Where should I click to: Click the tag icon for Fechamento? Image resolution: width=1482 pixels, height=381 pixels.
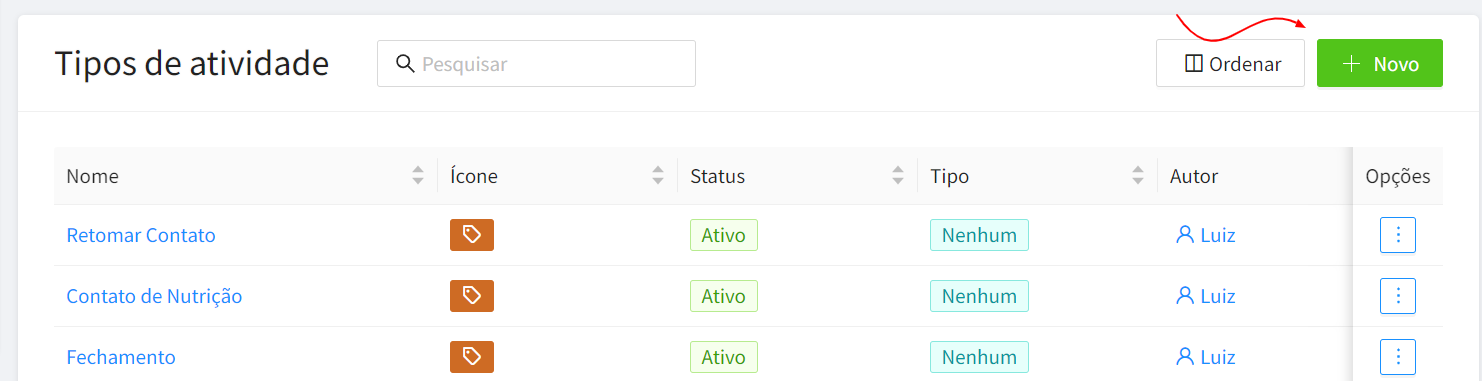point(472,357)
